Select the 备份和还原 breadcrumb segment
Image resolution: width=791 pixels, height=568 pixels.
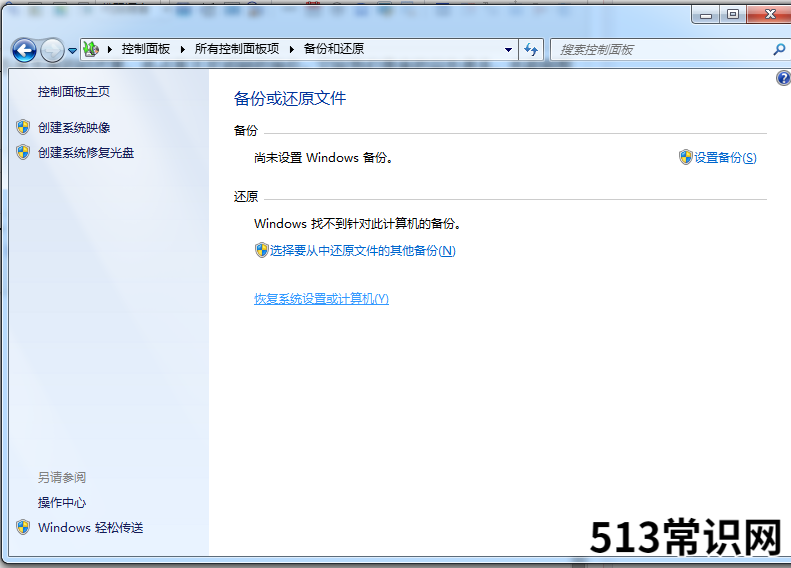pos(334,49)
